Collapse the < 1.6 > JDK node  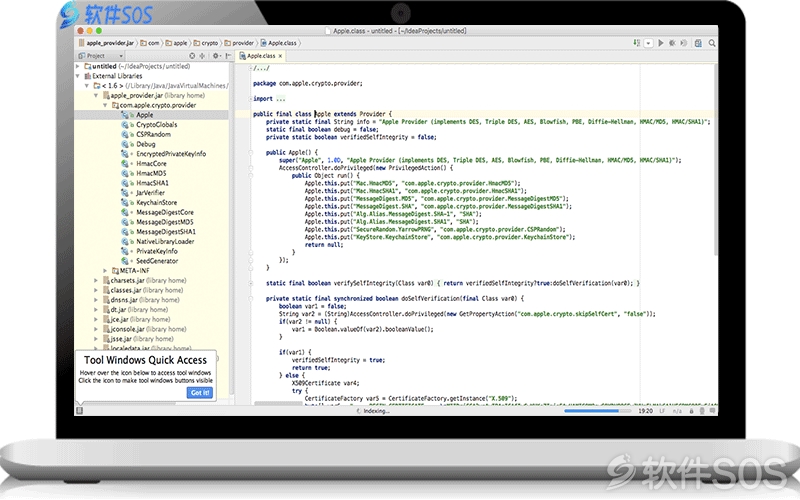click(87, 86)
